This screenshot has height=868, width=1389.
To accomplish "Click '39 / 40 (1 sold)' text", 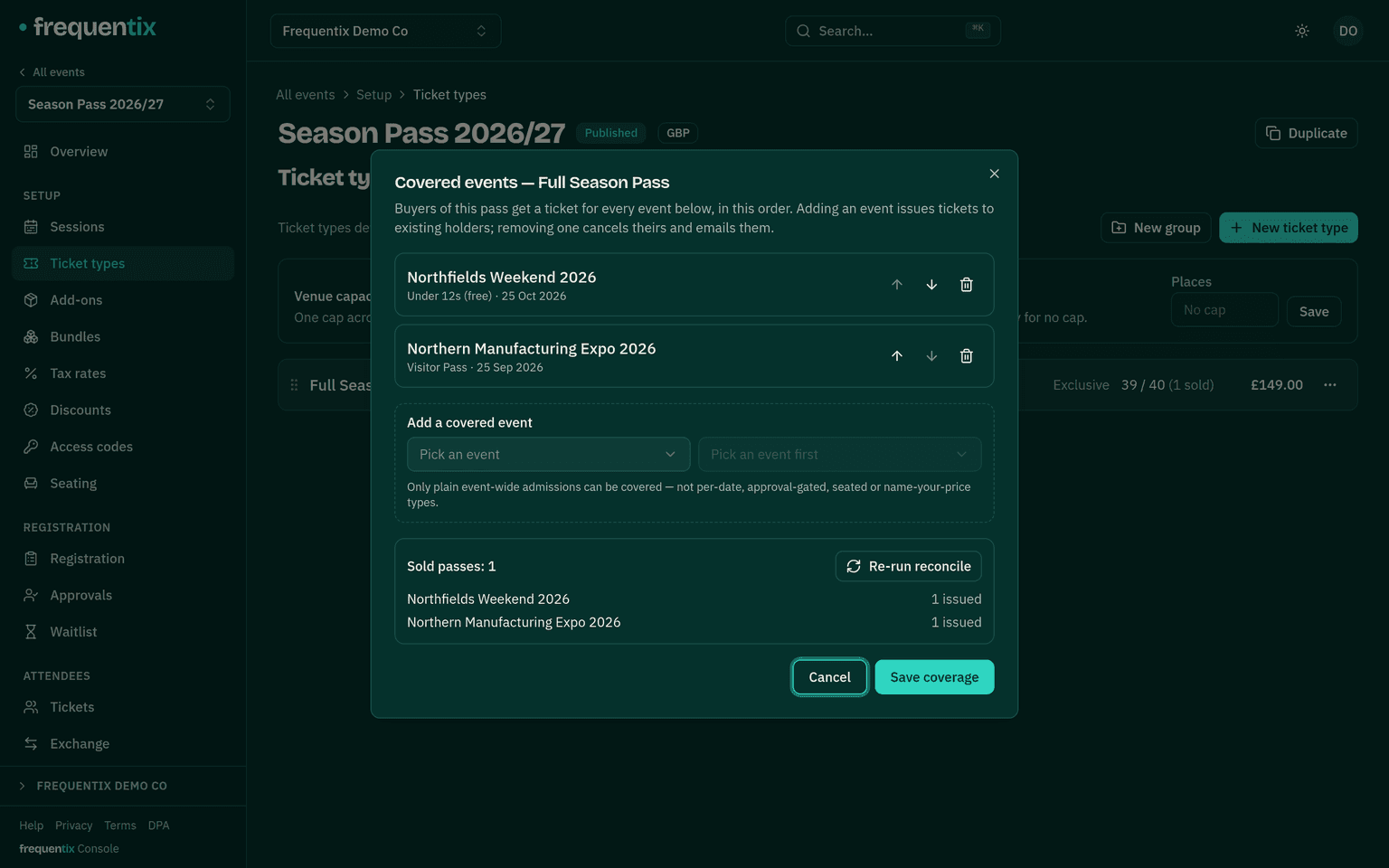I will [1167, 385].
